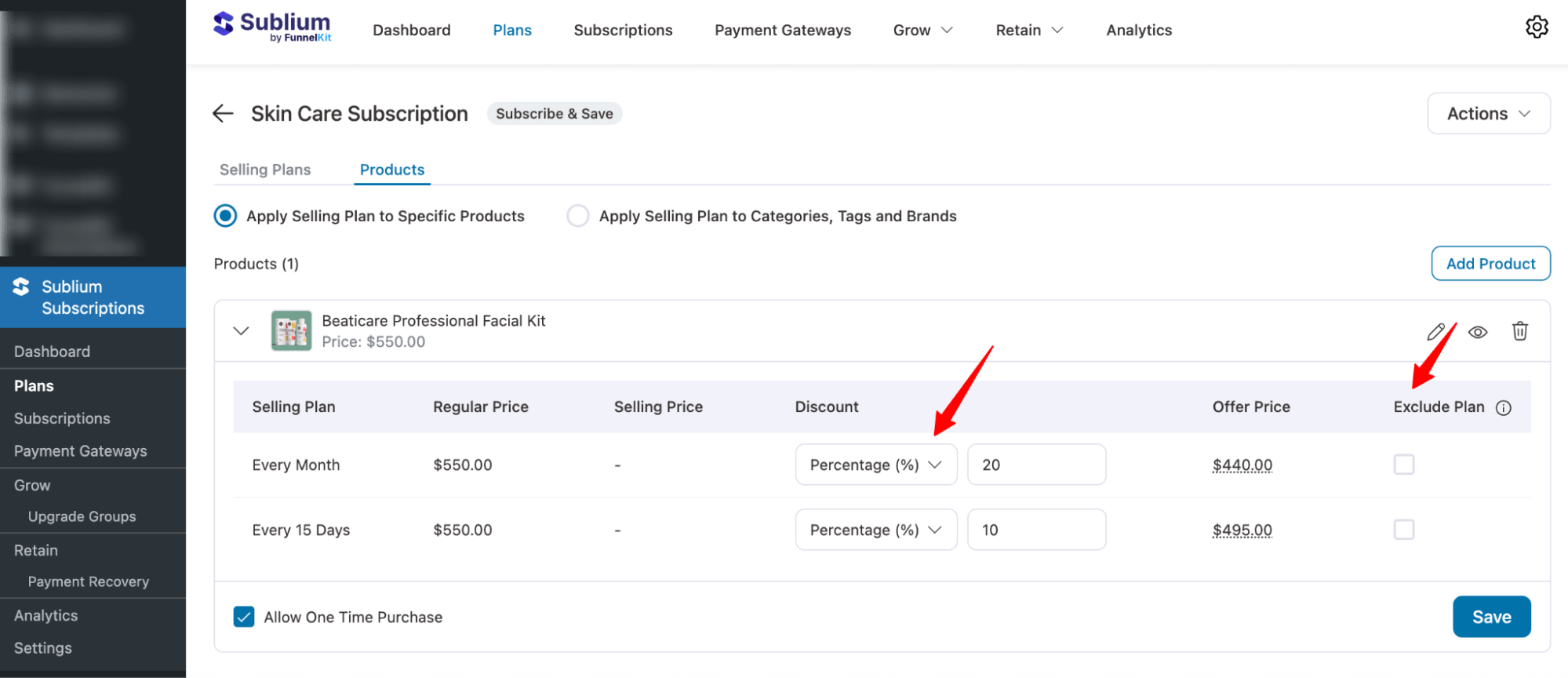The width and height of the screenshot is (1568, 678).
Task: Select Apply Selling Plan to Specific Products
Action: [x=225, y=216]
